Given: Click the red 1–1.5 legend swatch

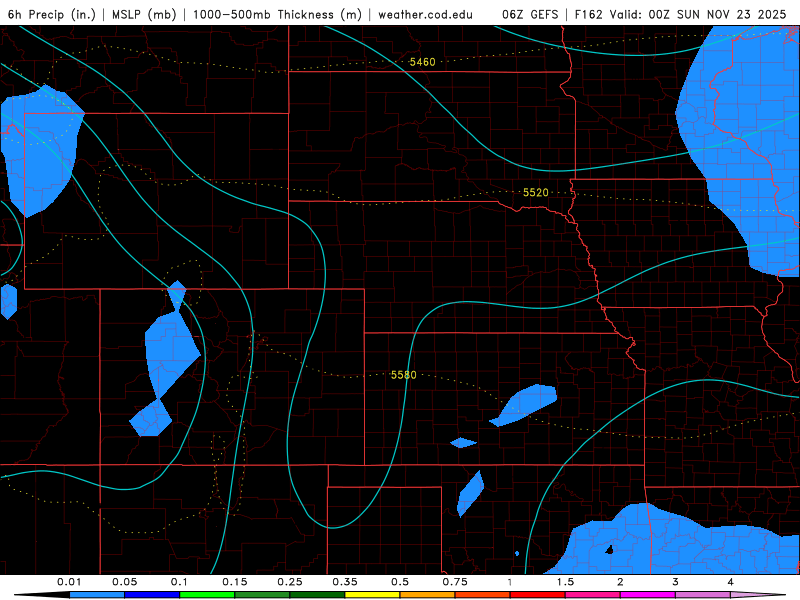Looking at the screenshot, I should pyautogui.click(x=538, y=595).
